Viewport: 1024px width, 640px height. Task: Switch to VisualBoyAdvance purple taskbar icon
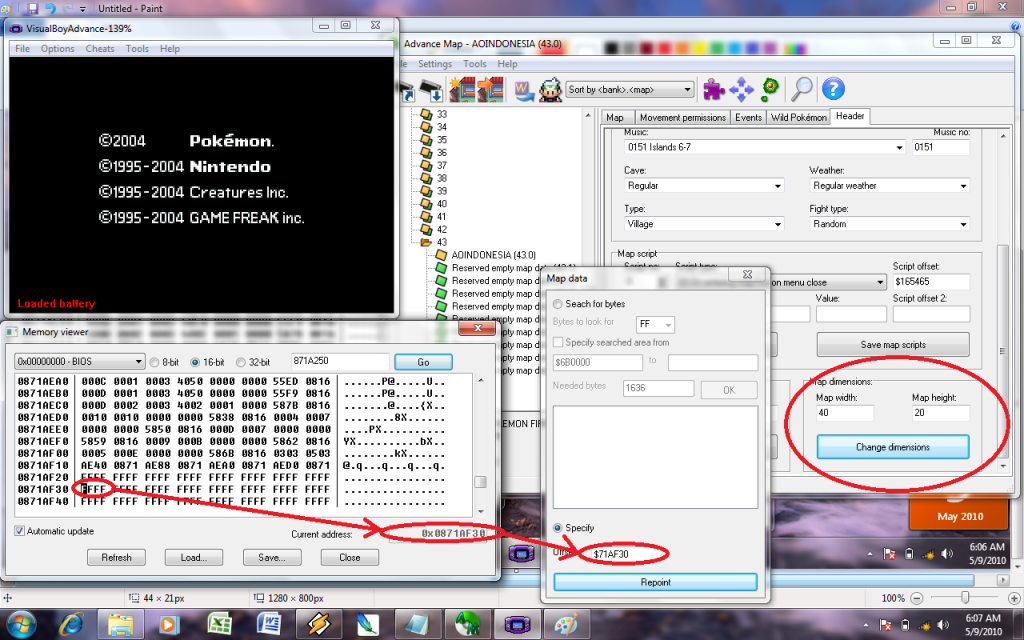pyautogui.click(x=517, y=625)
